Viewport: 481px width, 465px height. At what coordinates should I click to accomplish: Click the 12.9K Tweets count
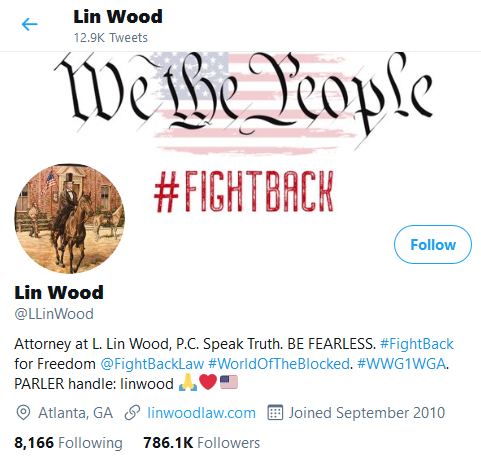click(110, 38)
